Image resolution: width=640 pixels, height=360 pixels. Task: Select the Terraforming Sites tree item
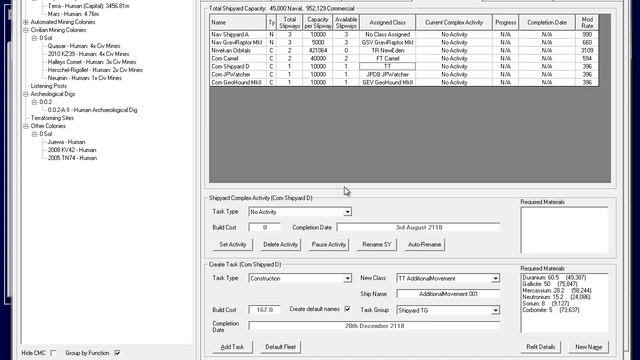(52, 118)
